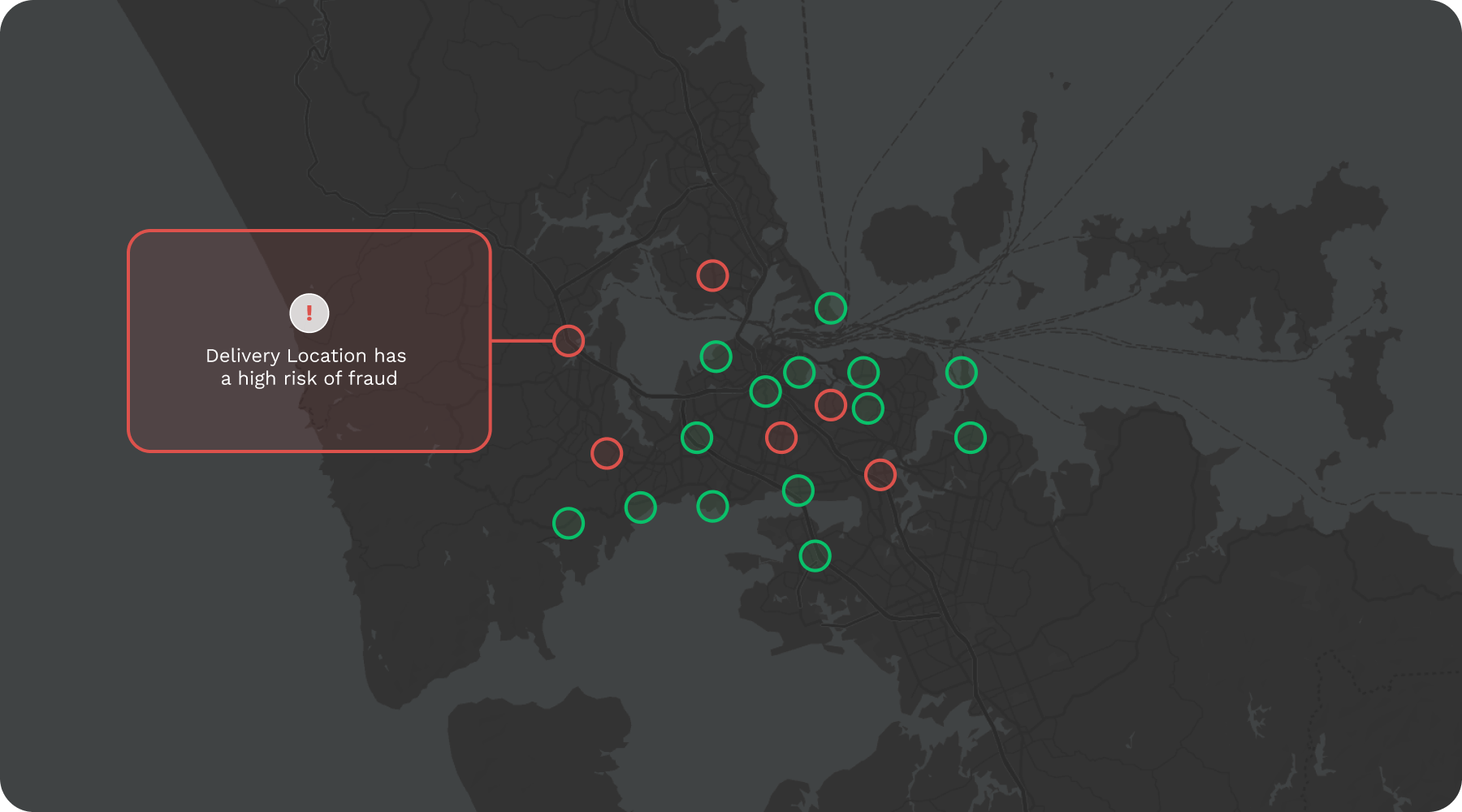
Task: Click the 'Delivery Location has a high risk of fraud' text
Action: tap(306, 367)
